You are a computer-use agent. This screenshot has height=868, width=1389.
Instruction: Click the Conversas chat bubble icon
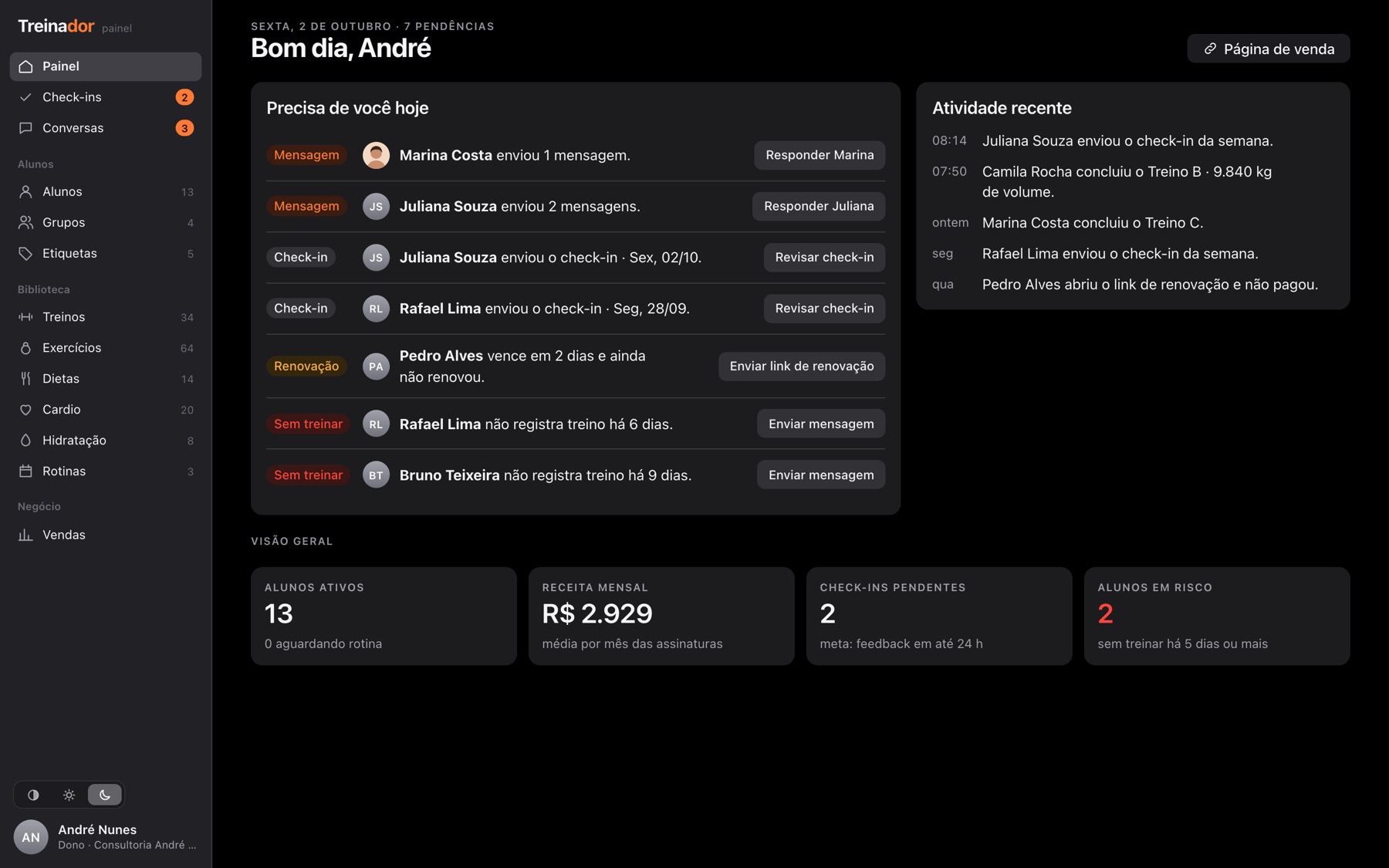[25, 128]
